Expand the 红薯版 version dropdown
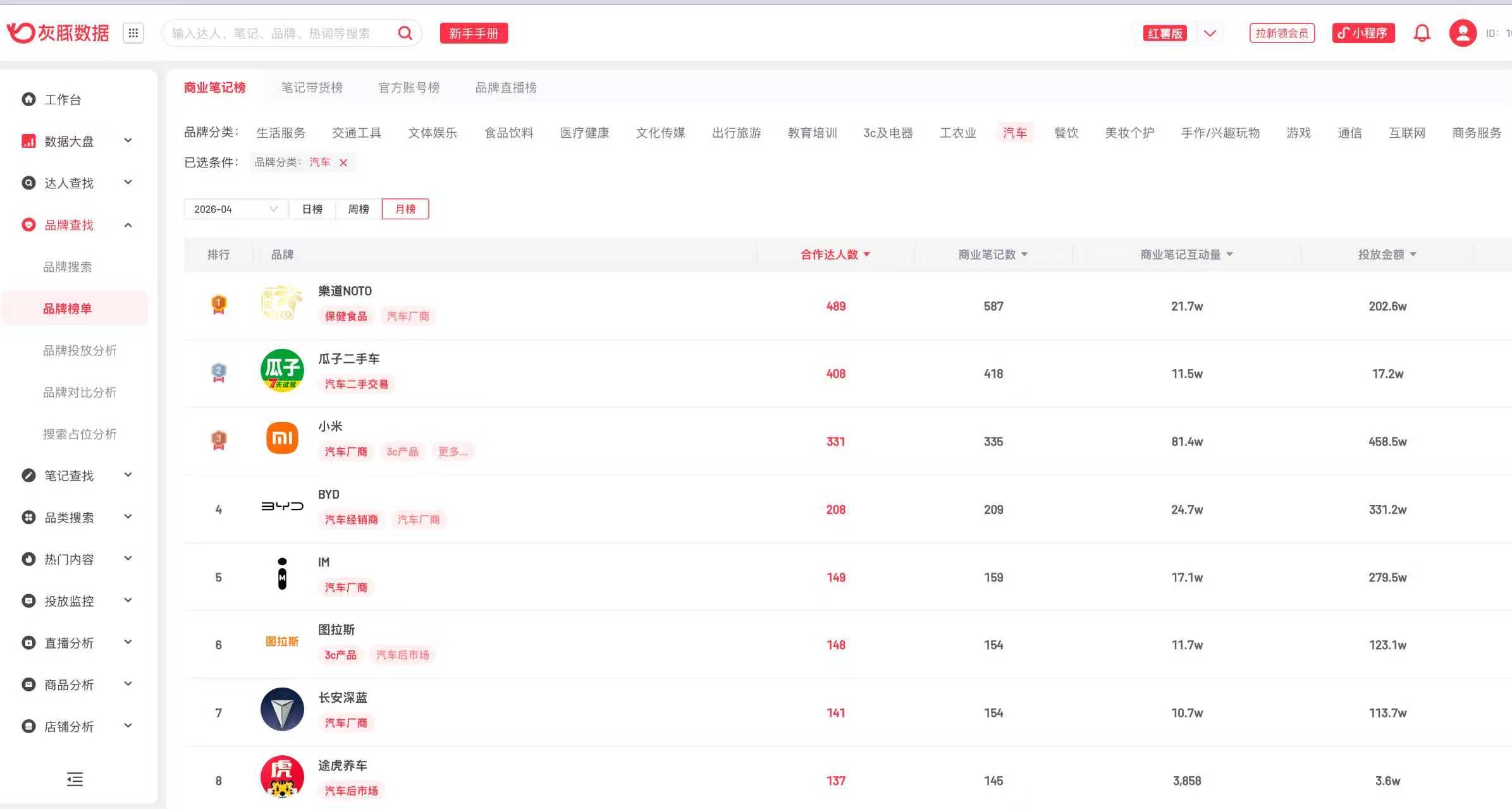This screenshot has width=1512, height=809. coord(1210,33)
